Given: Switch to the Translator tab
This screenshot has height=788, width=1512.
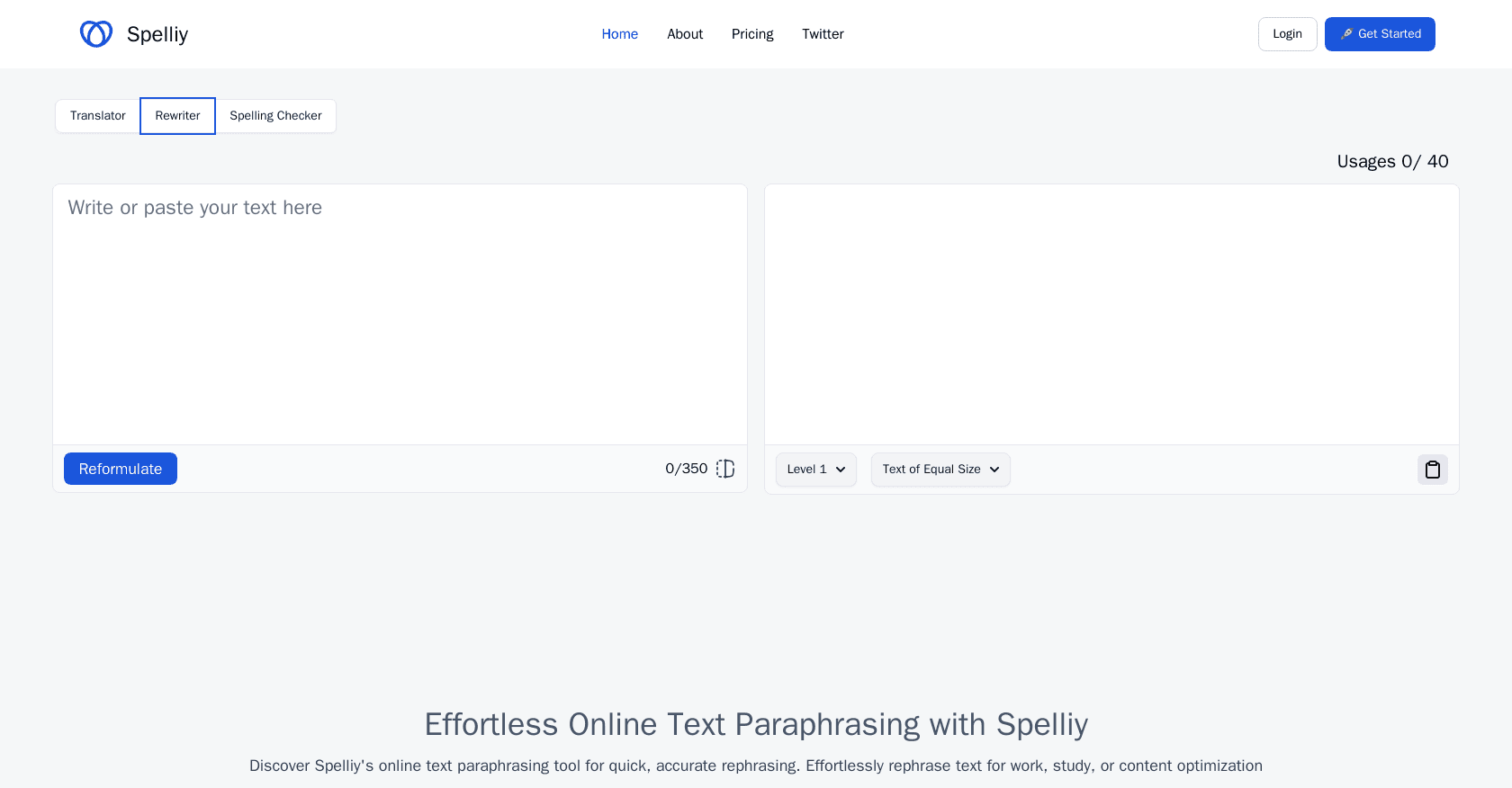Looking at the screenshot, I should [x=98, y=116].
